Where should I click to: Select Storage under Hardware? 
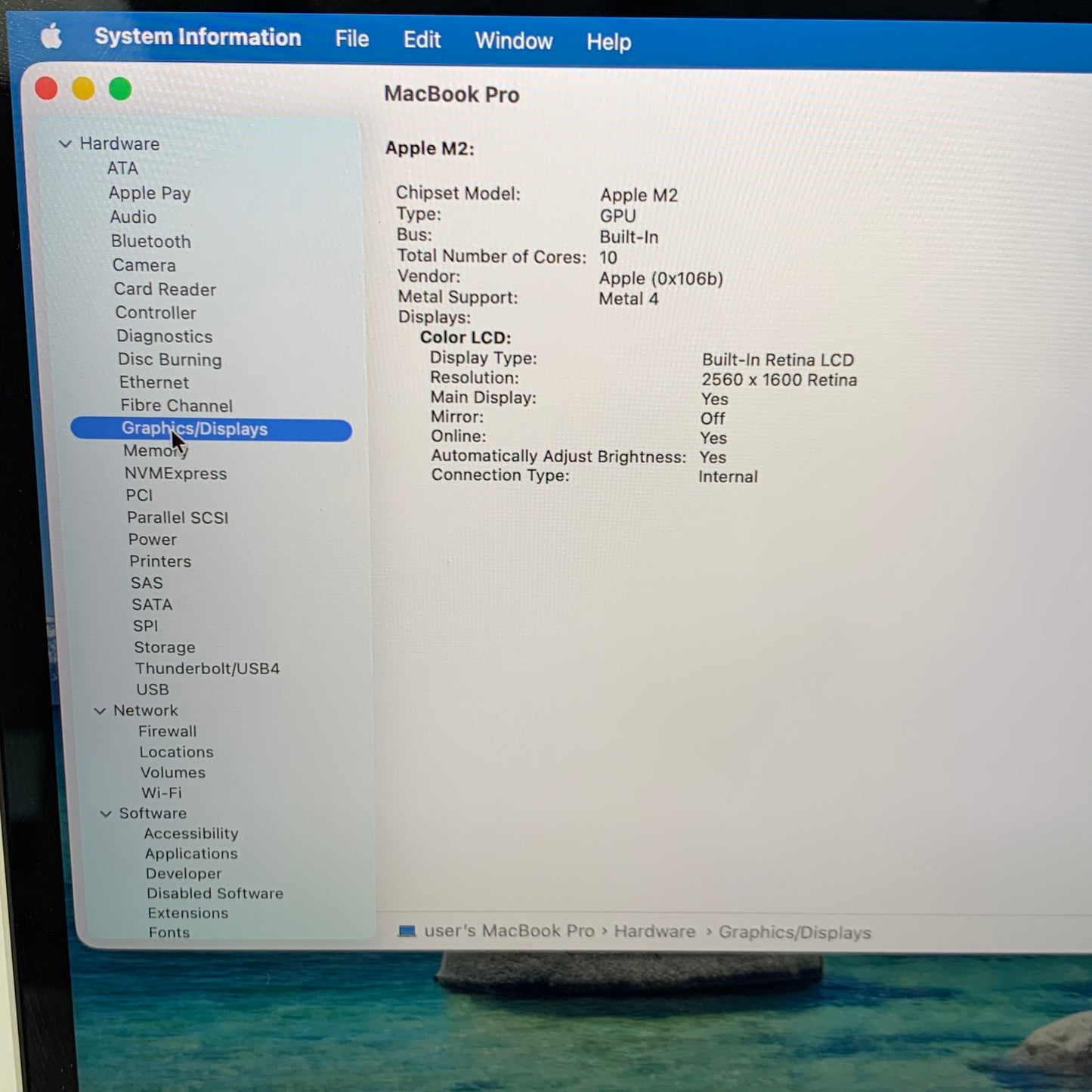(165, 647)
